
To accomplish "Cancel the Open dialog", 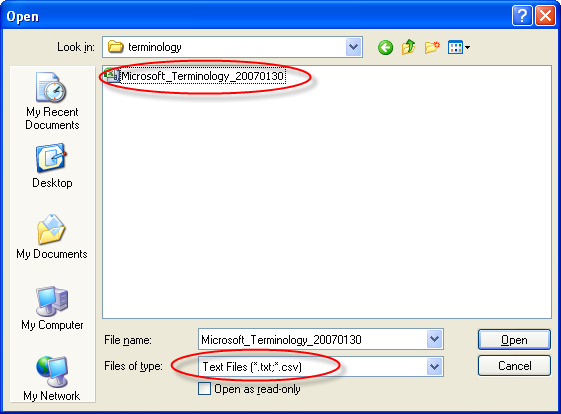I will click(x=514, y=366).
